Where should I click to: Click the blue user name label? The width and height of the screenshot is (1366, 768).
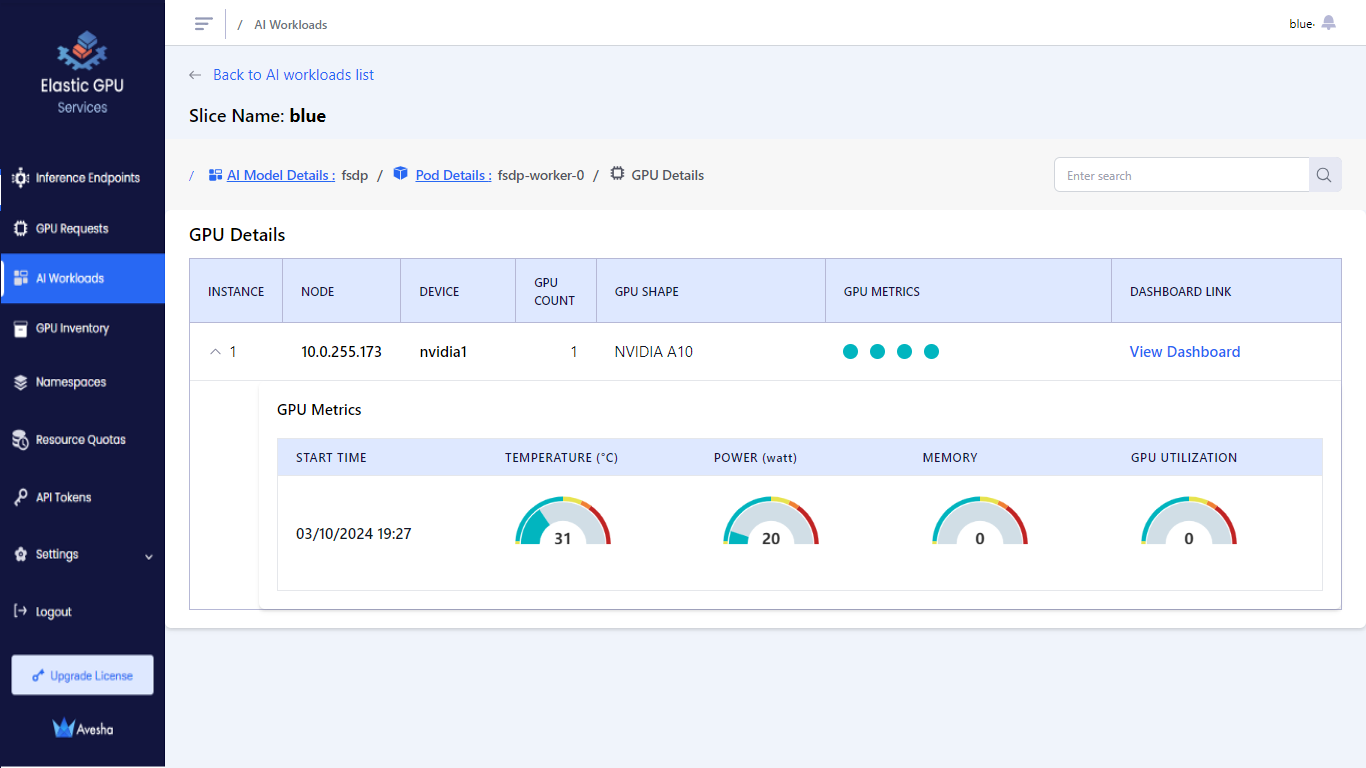click(1301, 24)
